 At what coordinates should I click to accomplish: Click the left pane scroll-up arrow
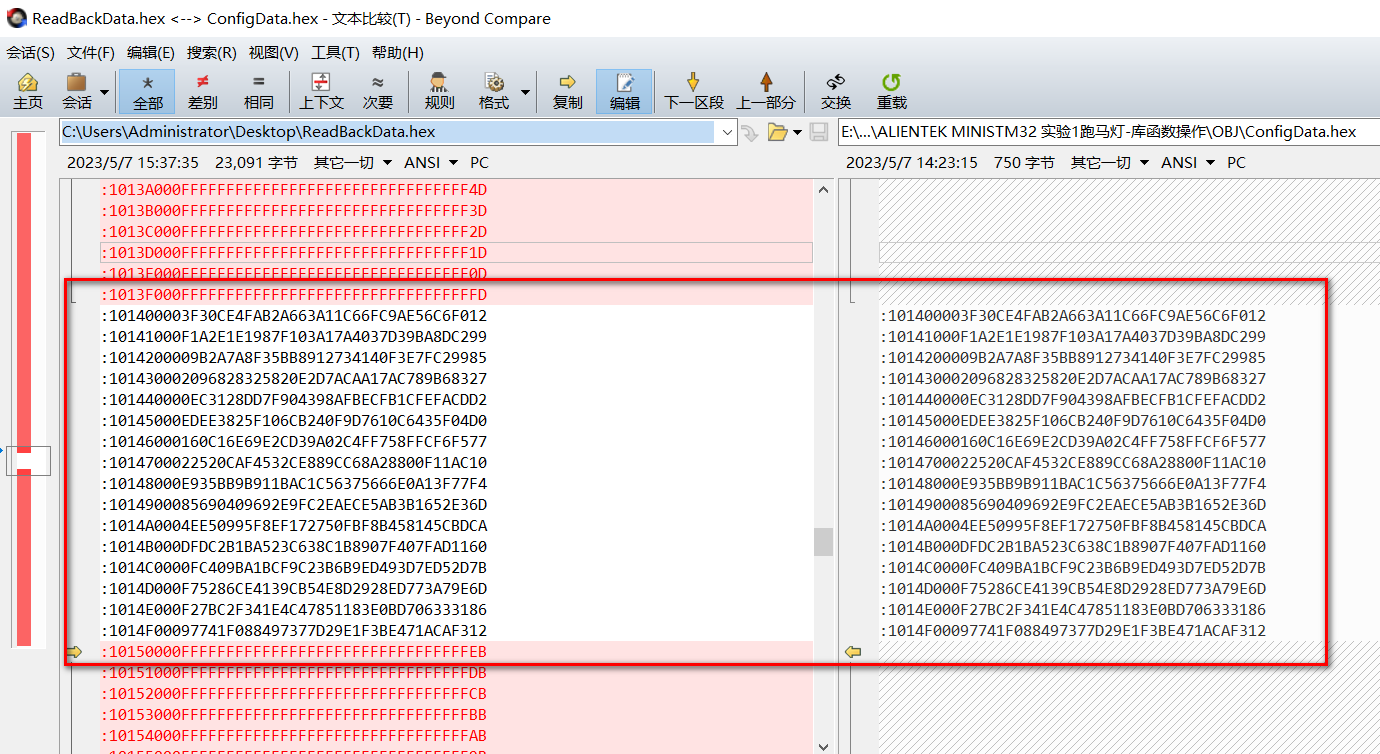tap(823, 189)
